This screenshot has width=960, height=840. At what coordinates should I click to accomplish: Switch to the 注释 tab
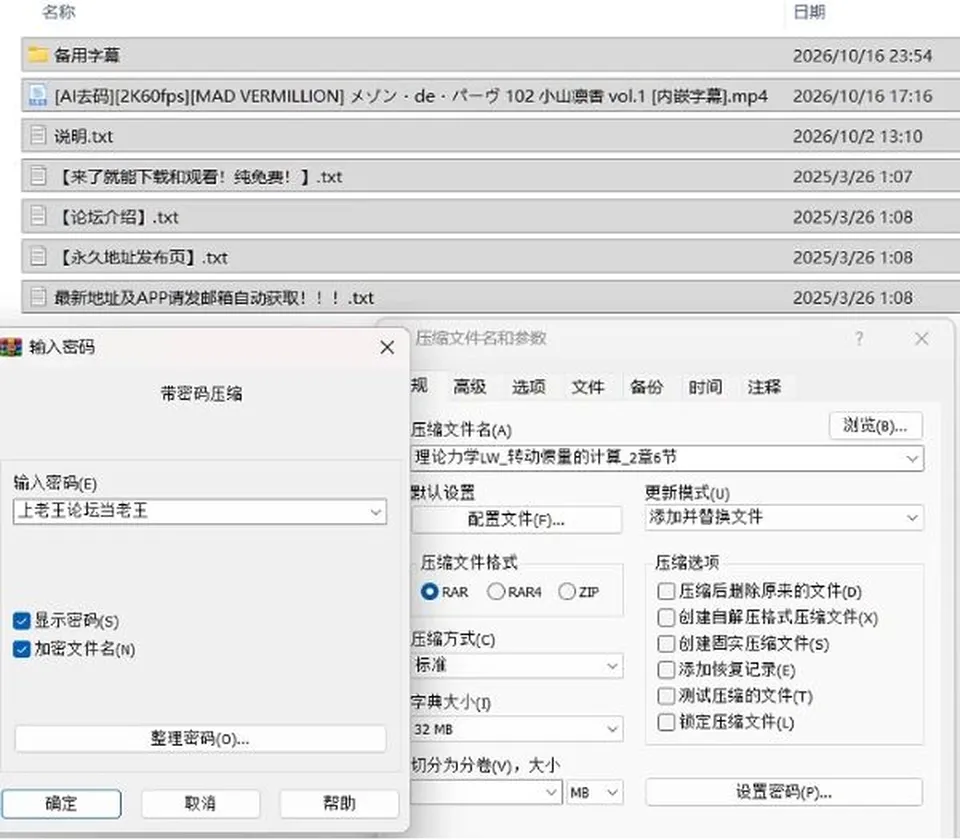tap(764, 387)
